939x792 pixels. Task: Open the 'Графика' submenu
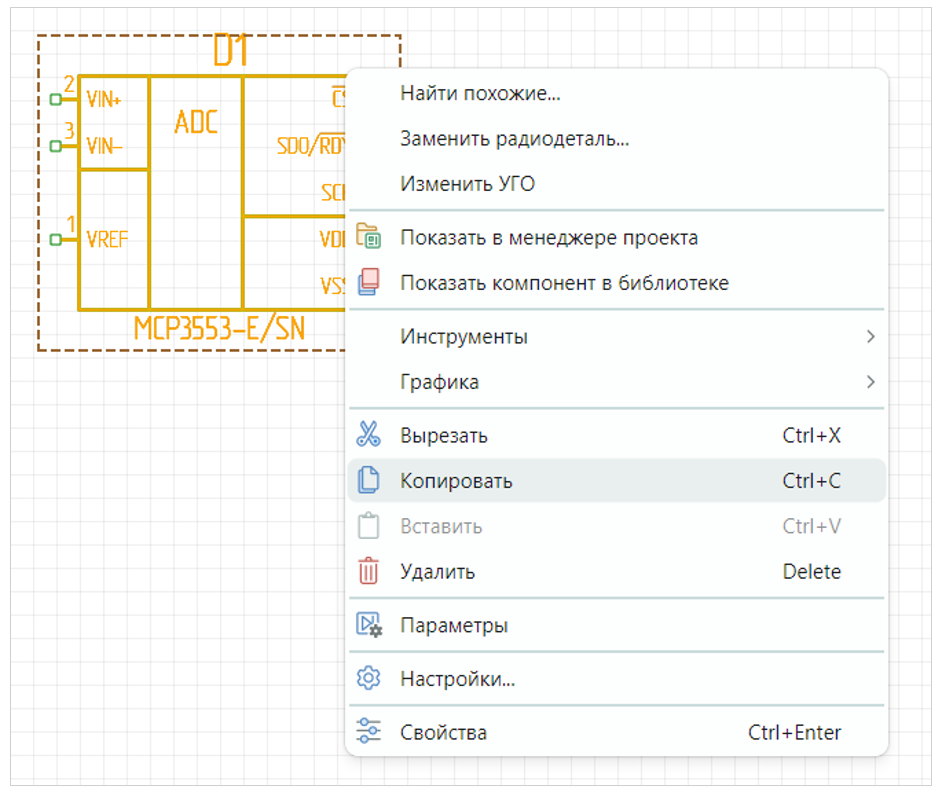coord(616,382)
